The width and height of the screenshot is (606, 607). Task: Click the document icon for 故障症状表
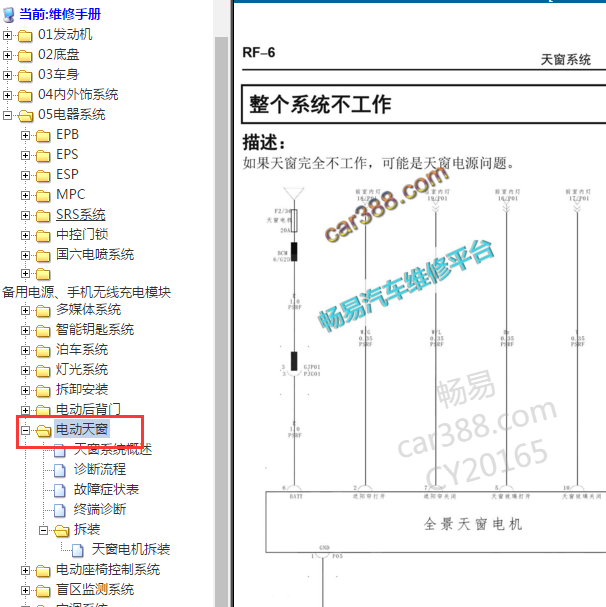(60, 490)
